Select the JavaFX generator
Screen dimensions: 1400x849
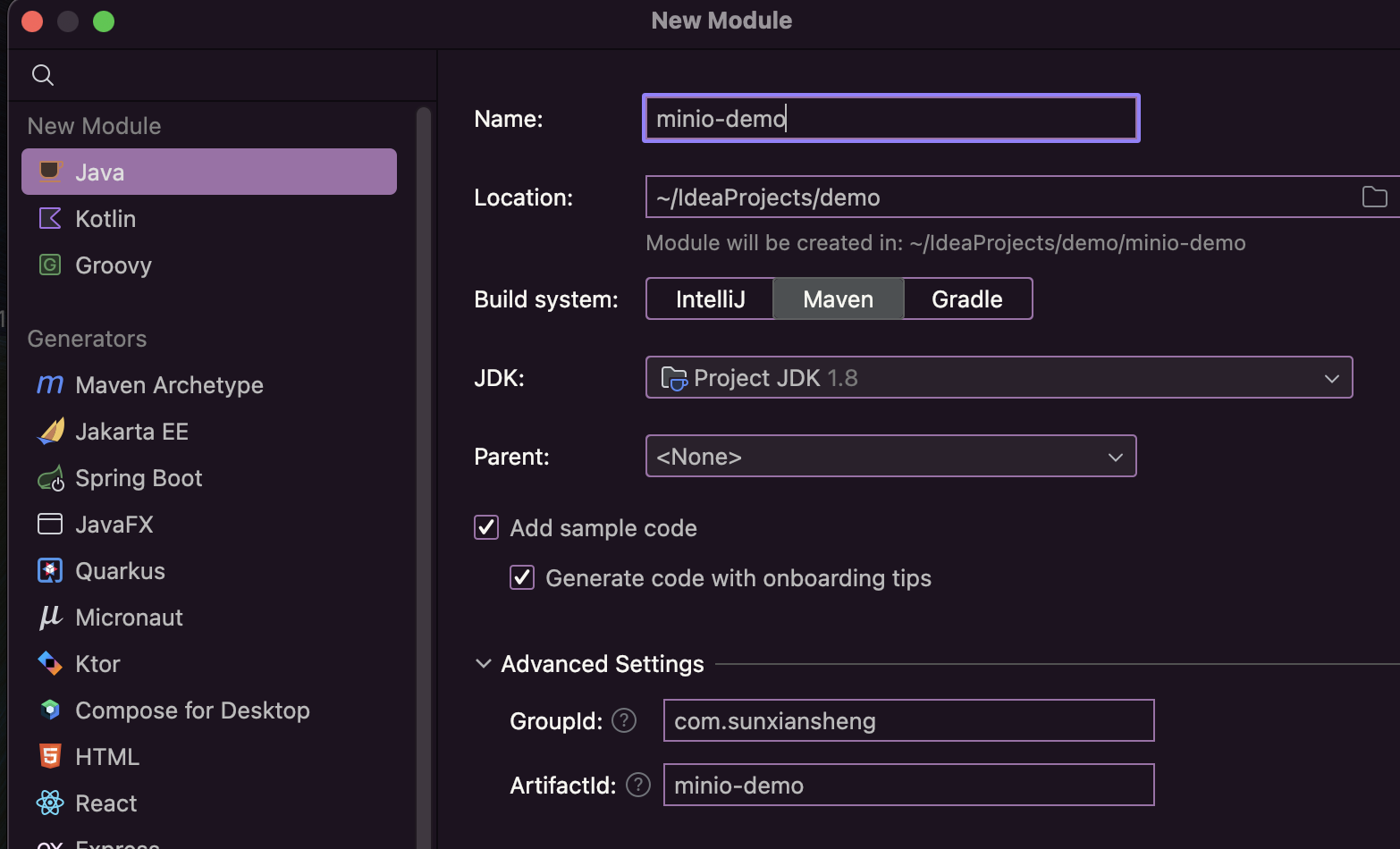point(209,524)
